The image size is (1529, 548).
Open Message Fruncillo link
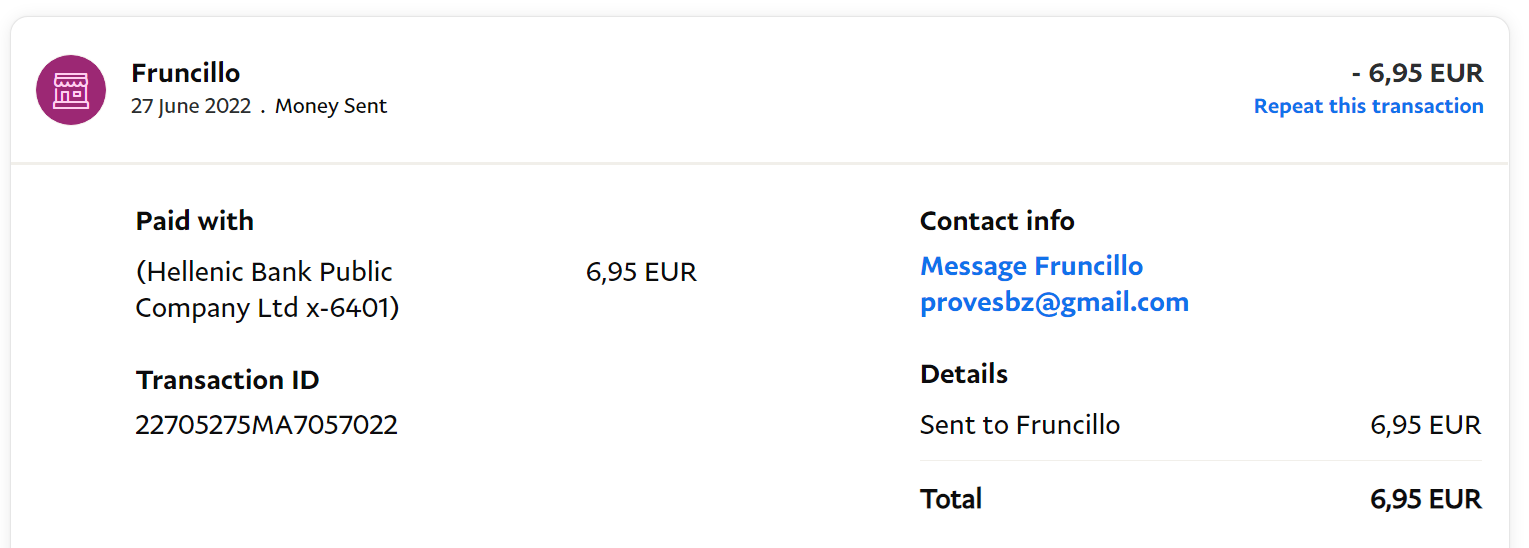coord(1031,266)
